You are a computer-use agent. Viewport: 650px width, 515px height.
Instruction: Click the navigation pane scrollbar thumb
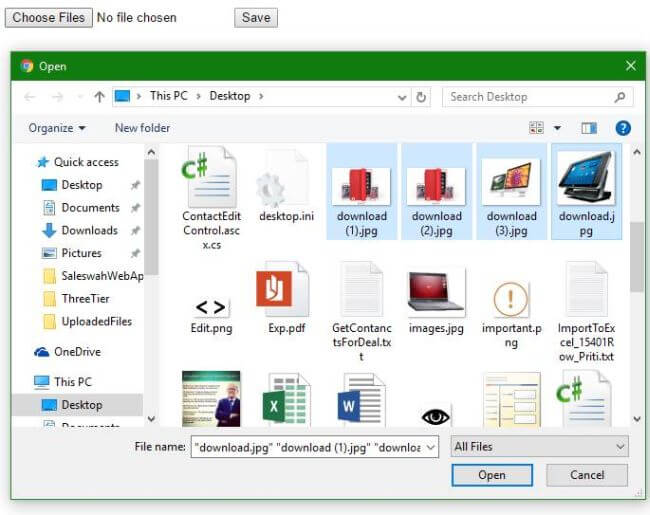coord(151,217)
